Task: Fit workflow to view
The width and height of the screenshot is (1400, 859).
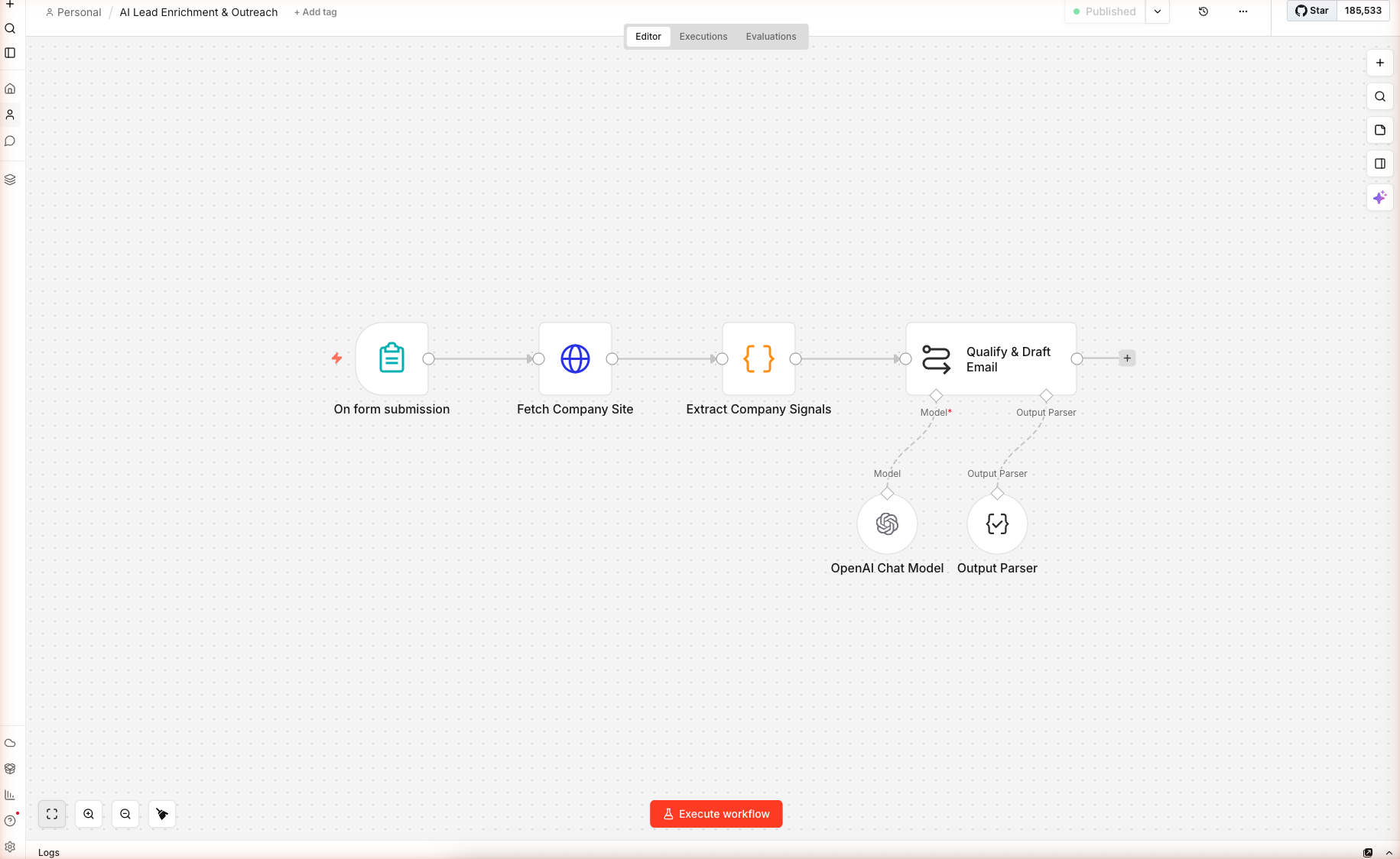Action: (x=52, y=815)
